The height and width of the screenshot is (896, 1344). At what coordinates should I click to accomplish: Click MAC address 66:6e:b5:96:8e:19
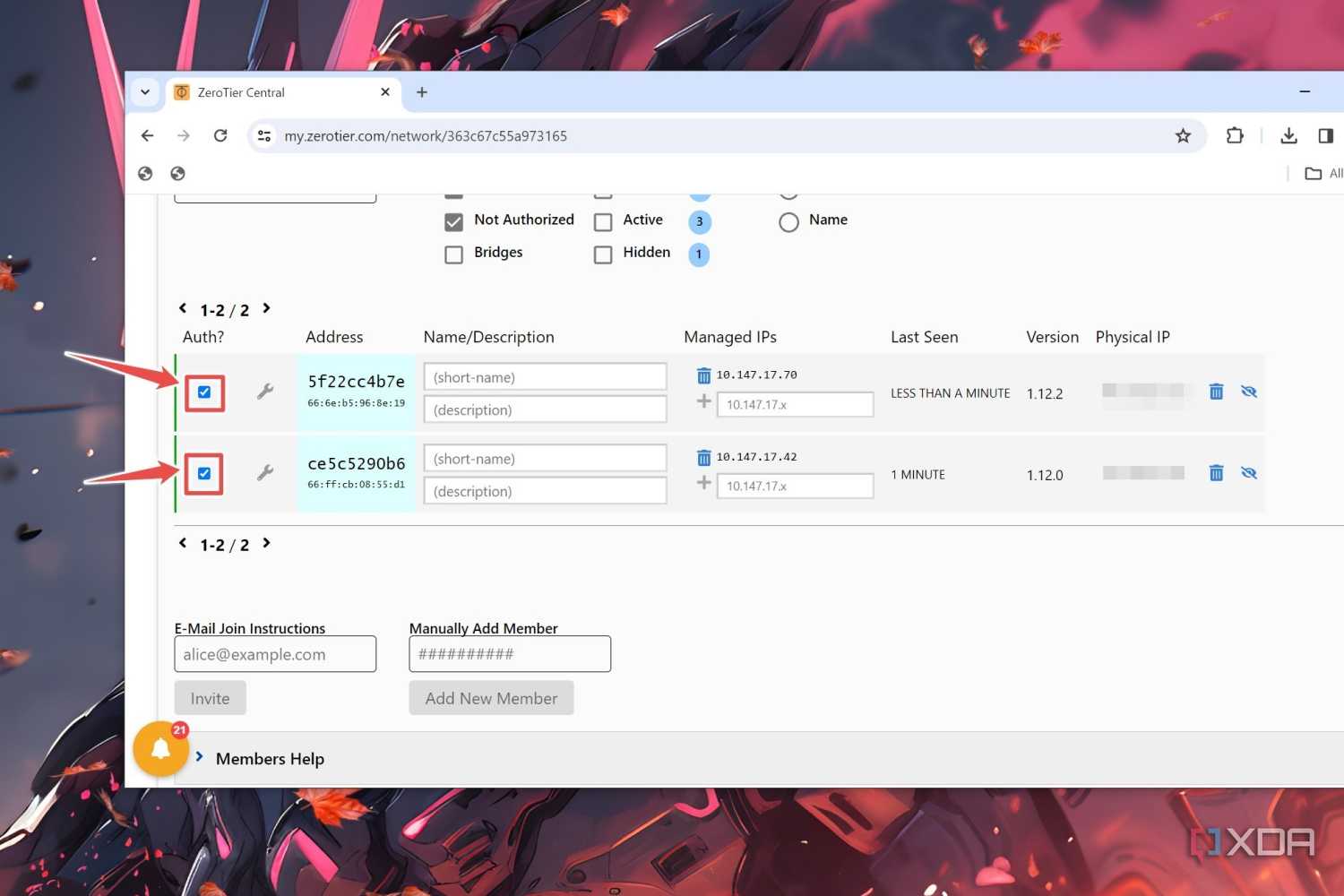(x=356, y=403)
